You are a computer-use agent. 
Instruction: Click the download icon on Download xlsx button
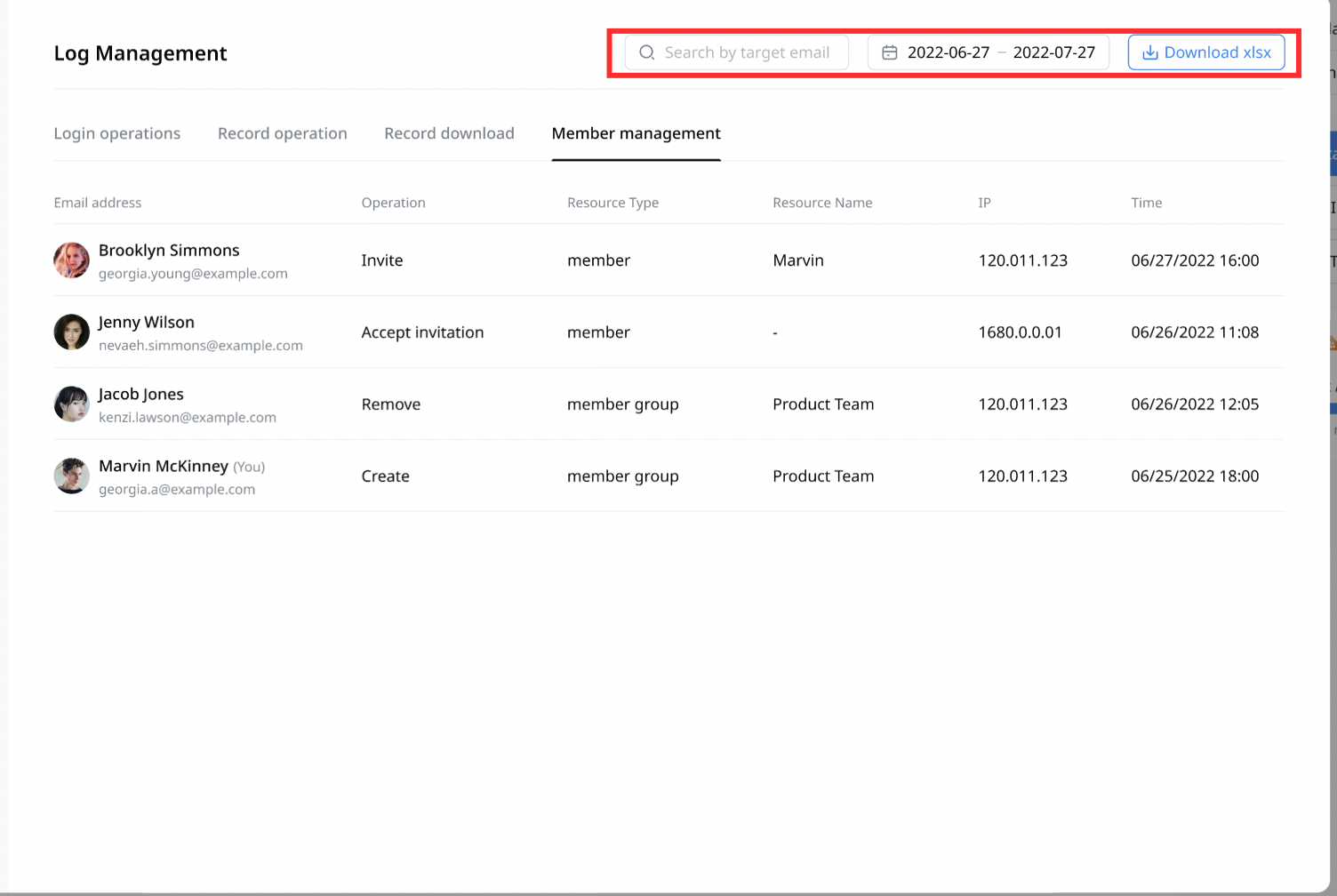(x=1150, y=52)
